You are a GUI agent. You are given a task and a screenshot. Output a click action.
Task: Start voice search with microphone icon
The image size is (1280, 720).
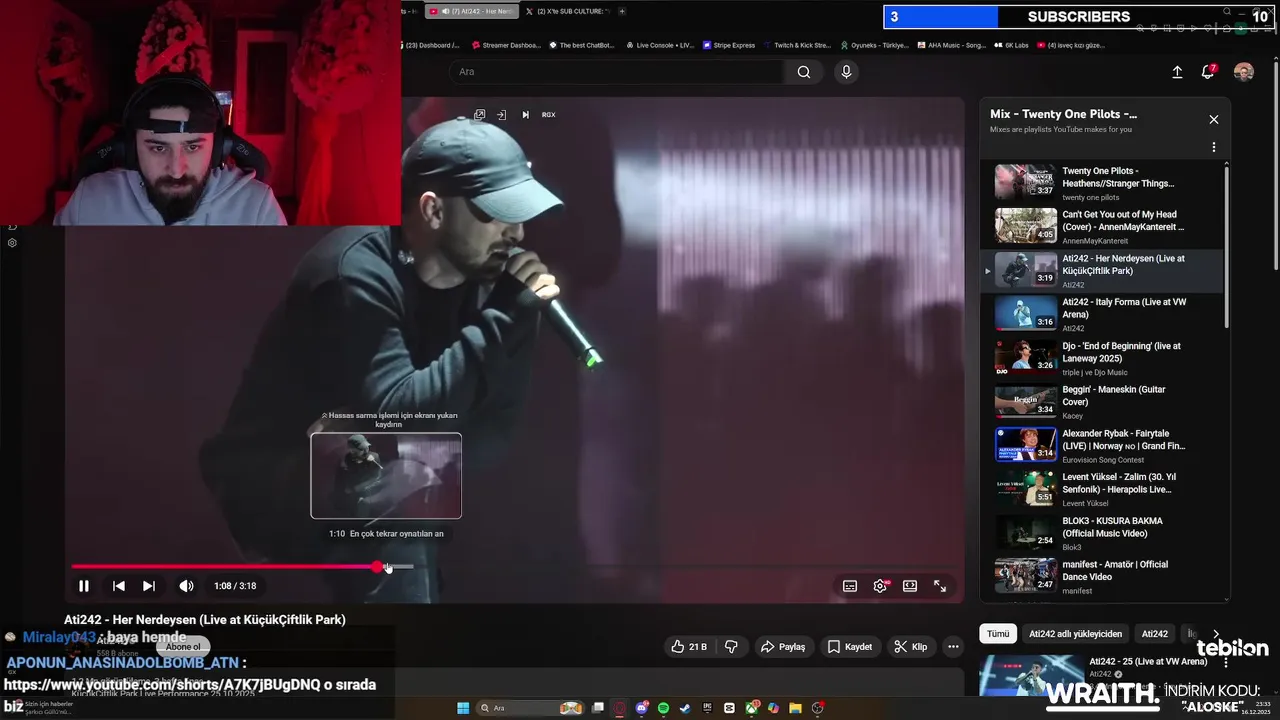coord(846,72)
